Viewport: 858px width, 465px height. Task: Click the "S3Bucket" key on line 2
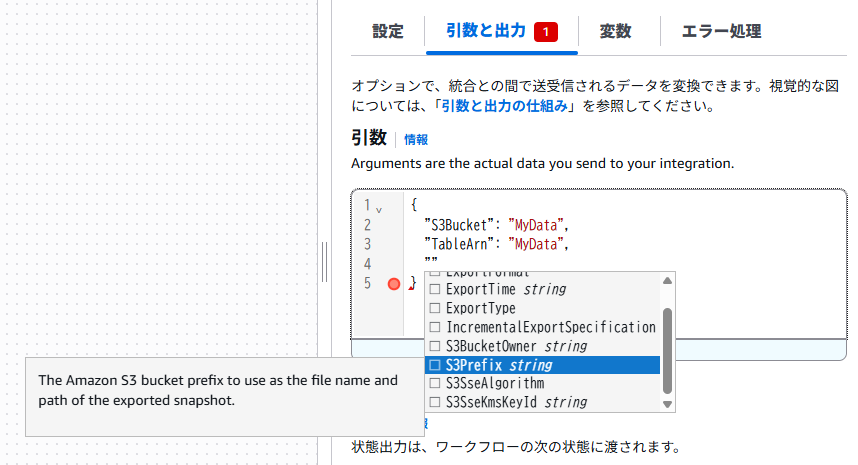tap(459, 225)
